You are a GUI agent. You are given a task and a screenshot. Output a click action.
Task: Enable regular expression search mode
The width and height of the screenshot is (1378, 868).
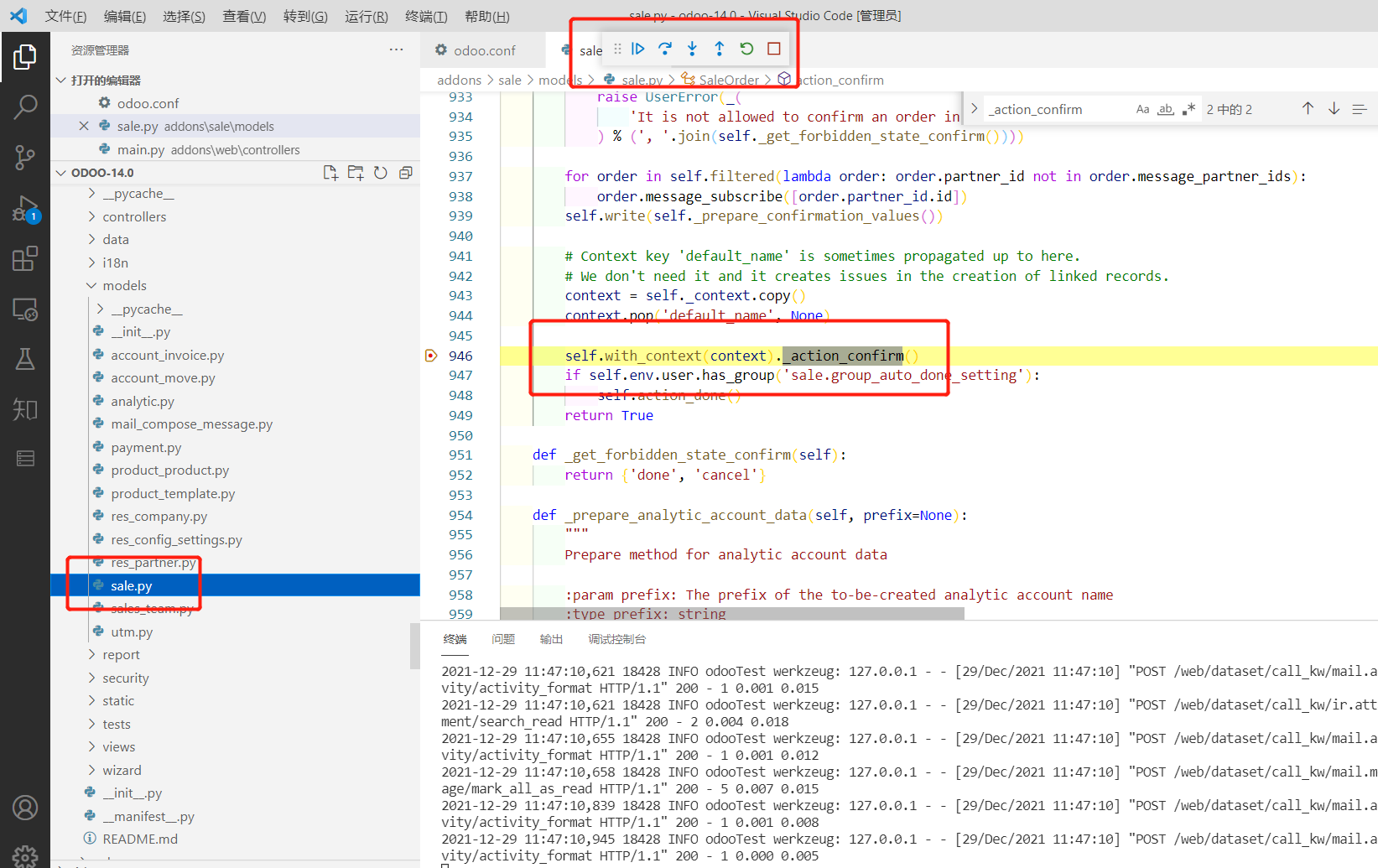point(1188,108)
